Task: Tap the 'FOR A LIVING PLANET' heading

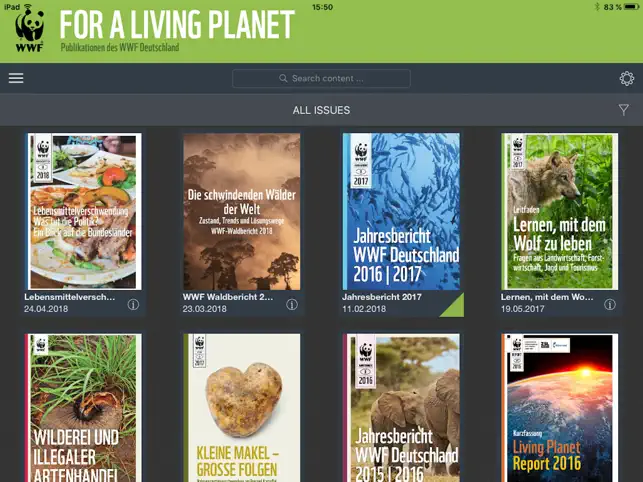Action: (x=177, y=24)
